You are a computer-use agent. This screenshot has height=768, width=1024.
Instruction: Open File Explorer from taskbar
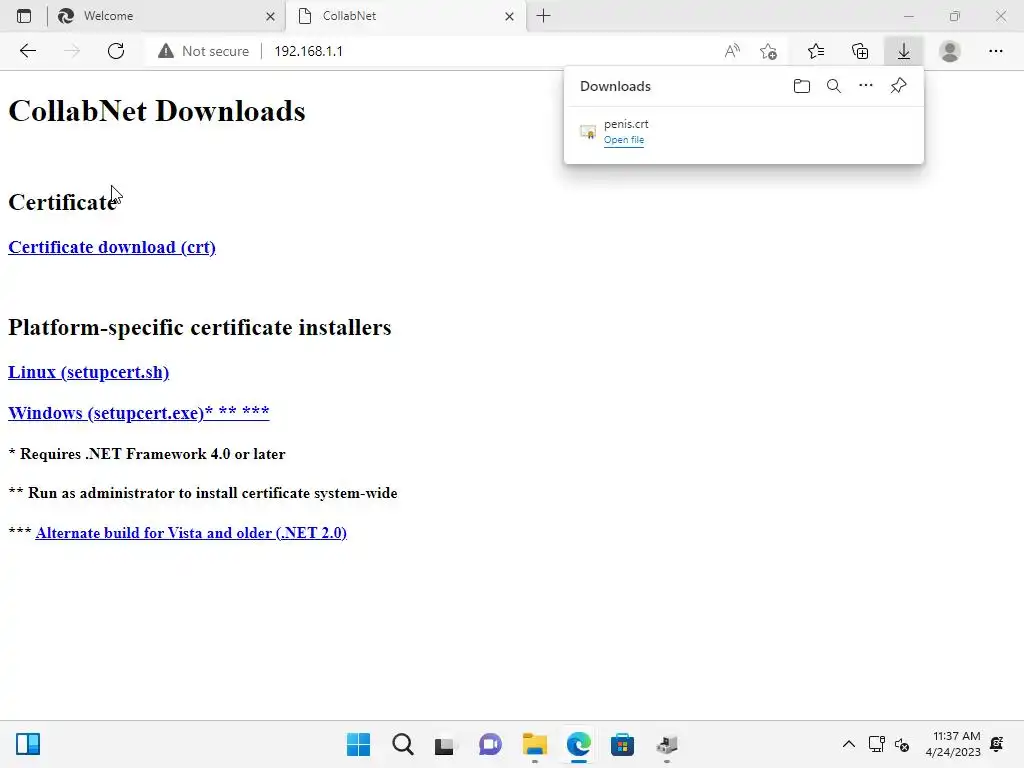point(535,744)
